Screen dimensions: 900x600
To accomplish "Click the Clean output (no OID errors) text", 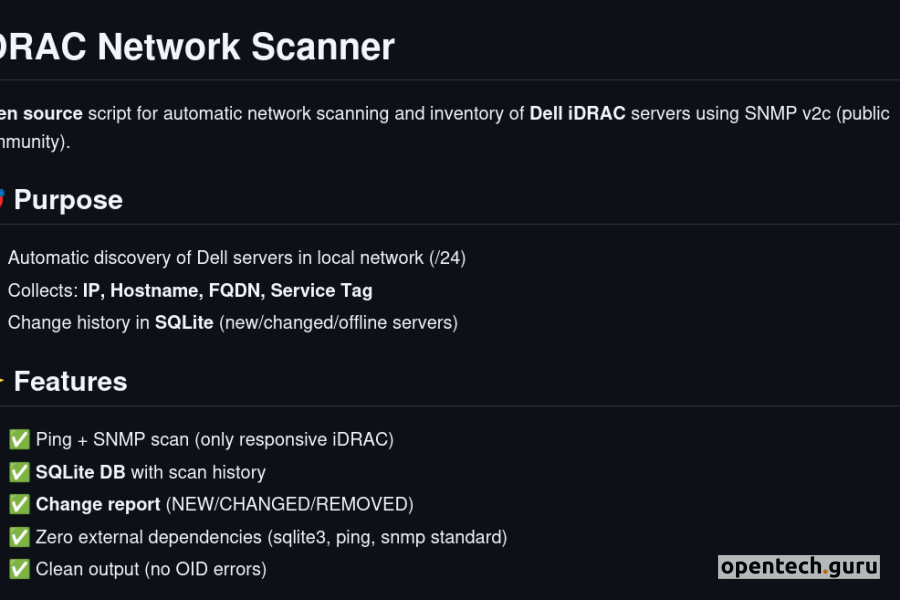I will (151, 570).
